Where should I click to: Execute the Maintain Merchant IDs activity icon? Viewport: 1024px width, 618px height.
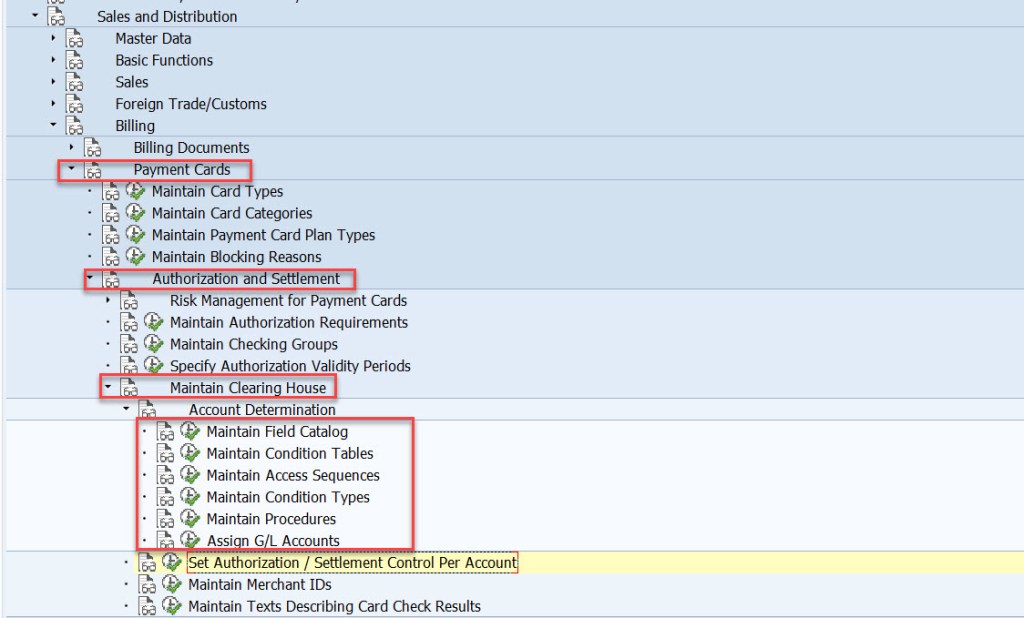172,584
